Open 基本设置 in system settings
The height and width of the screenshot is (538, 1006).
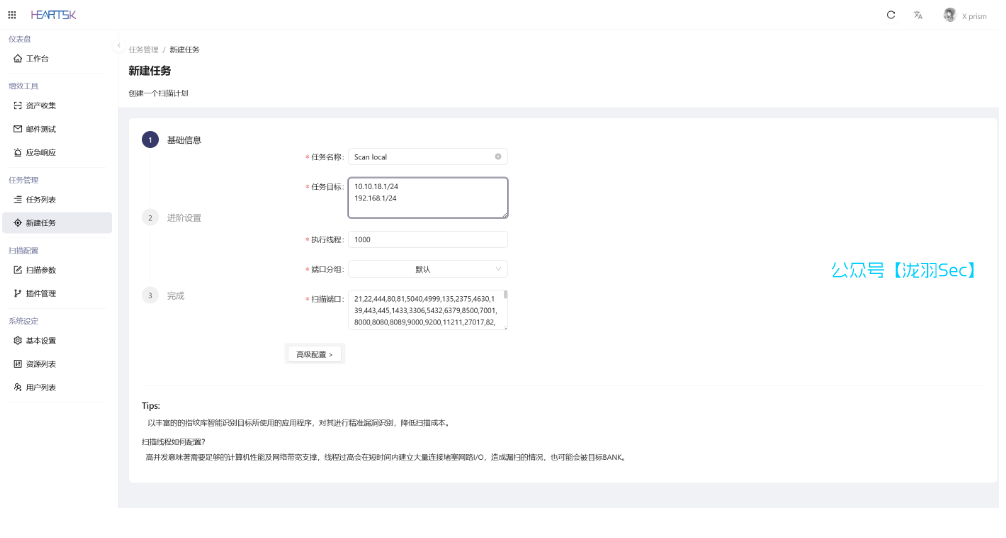pos(41,340)
